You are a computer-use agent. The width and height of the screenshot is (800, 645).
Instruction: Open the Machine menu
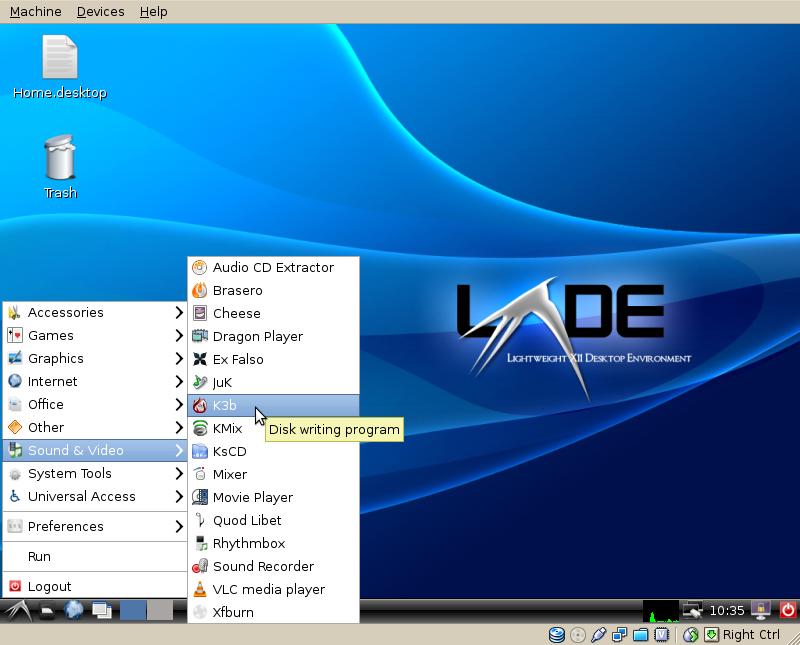tap(36, 11)
